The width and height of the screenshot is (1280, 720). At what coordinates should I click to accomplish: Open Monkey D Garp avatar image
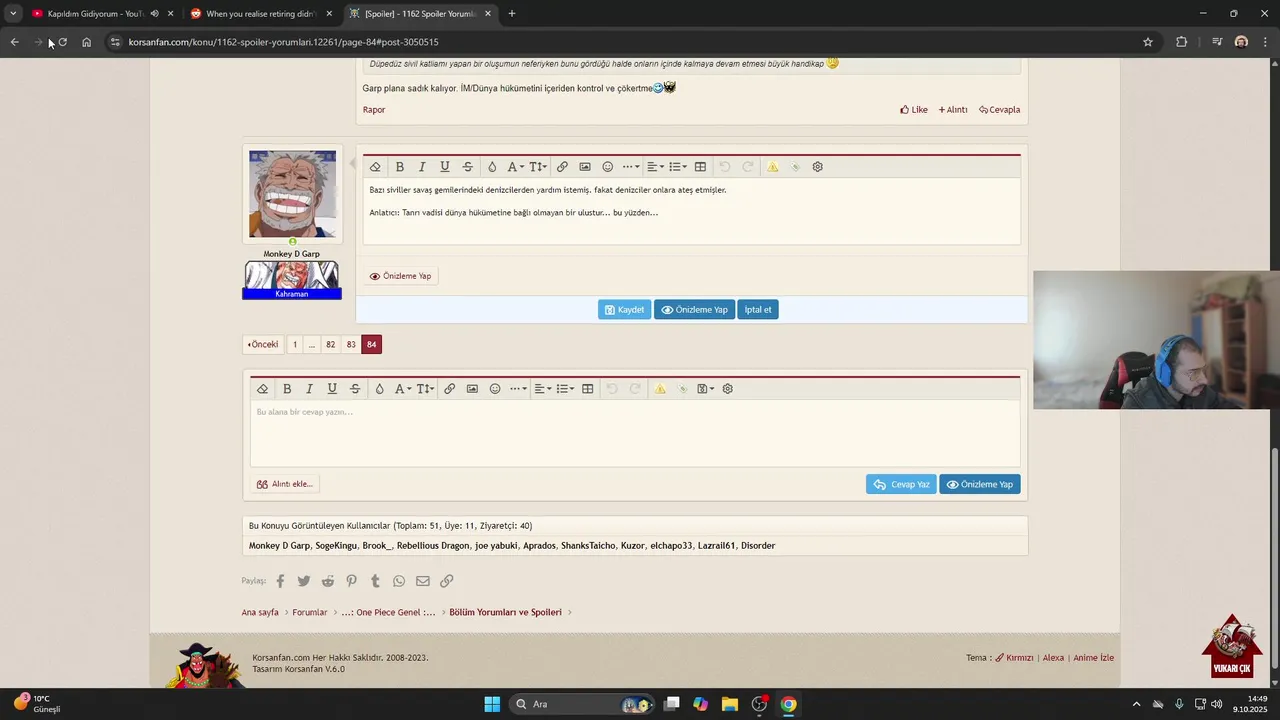point(292,194)
